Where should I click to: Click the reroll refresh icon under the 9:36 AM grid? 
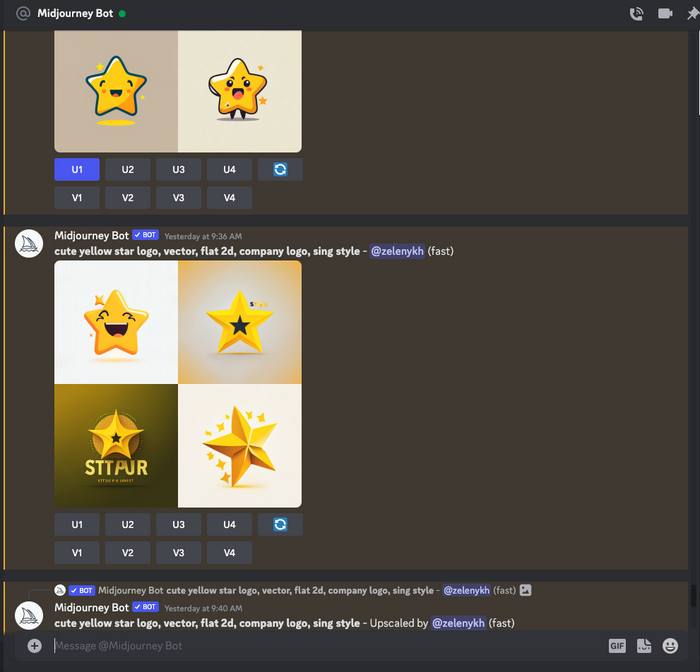[280, 524]
